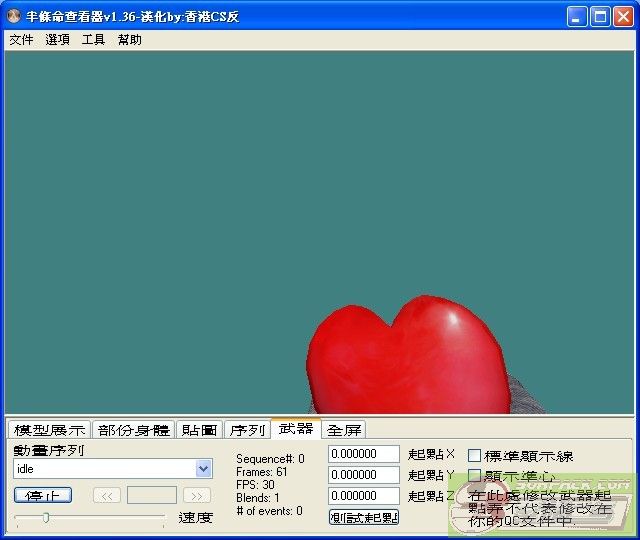Step to next frame with >> button
This screenshot has width=640, height=540.
click(x=197, y=495)
